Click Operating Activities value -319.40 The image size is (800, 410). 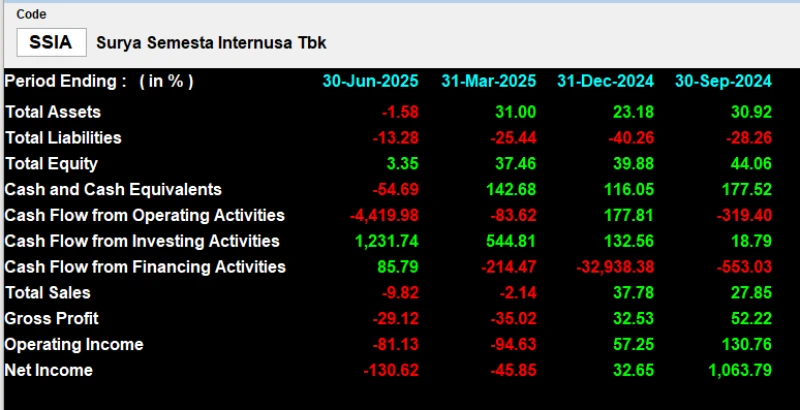tap(744, 215)
